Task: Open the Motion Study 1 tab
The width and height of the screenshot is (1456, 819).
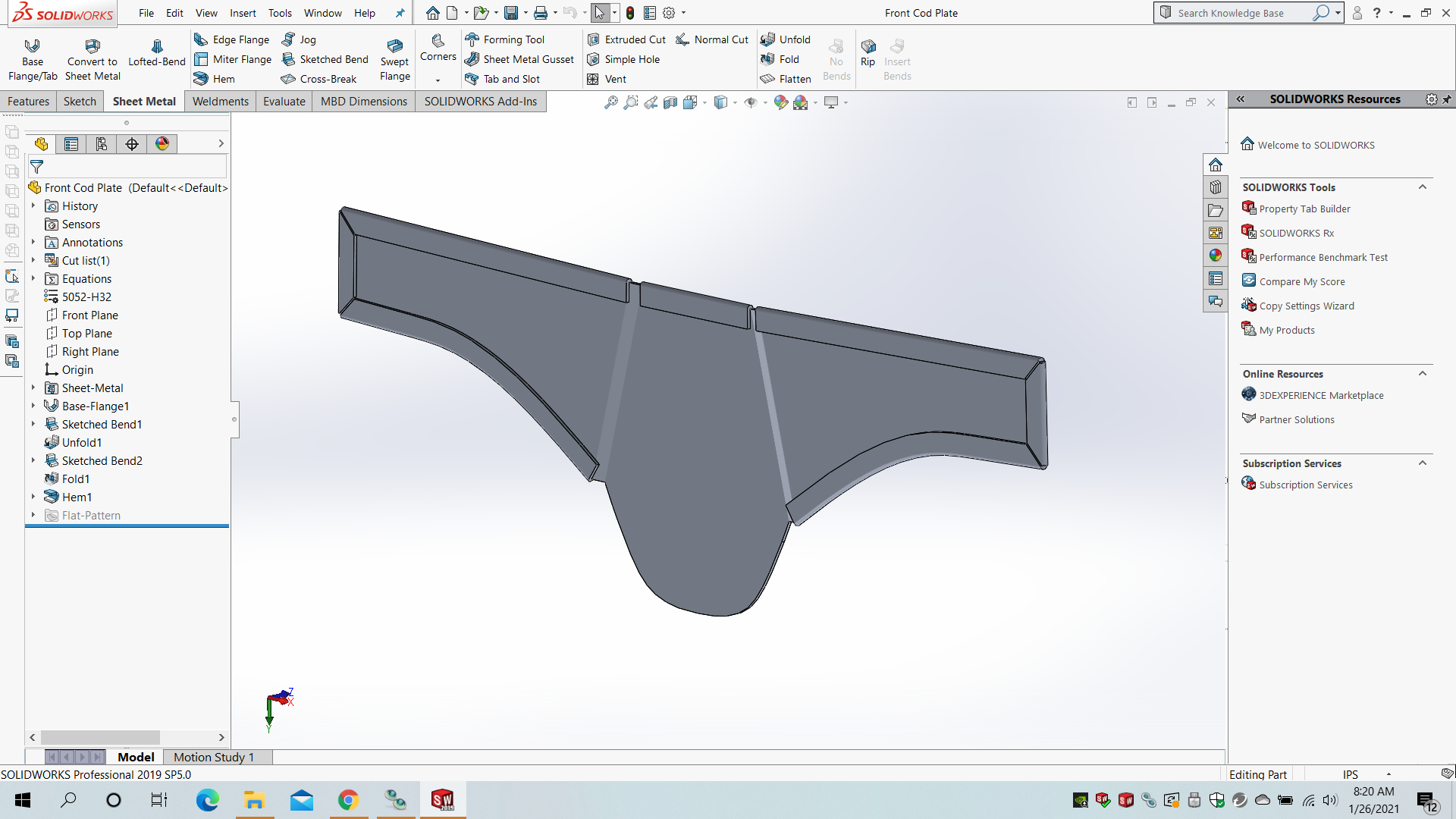Action: coord(213,757)
